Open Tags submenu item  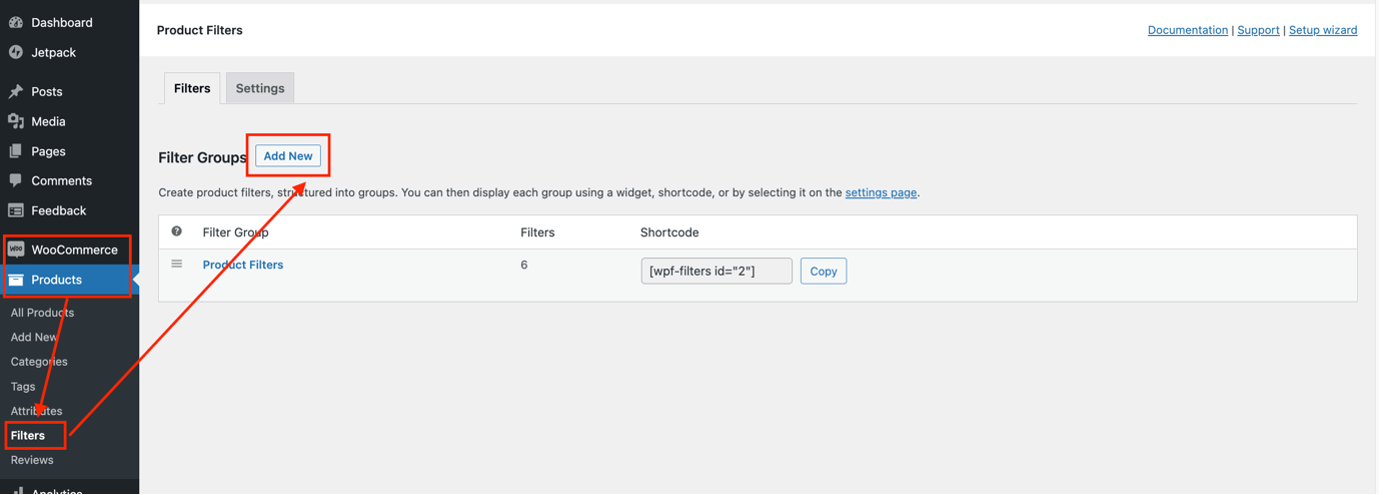23,387
